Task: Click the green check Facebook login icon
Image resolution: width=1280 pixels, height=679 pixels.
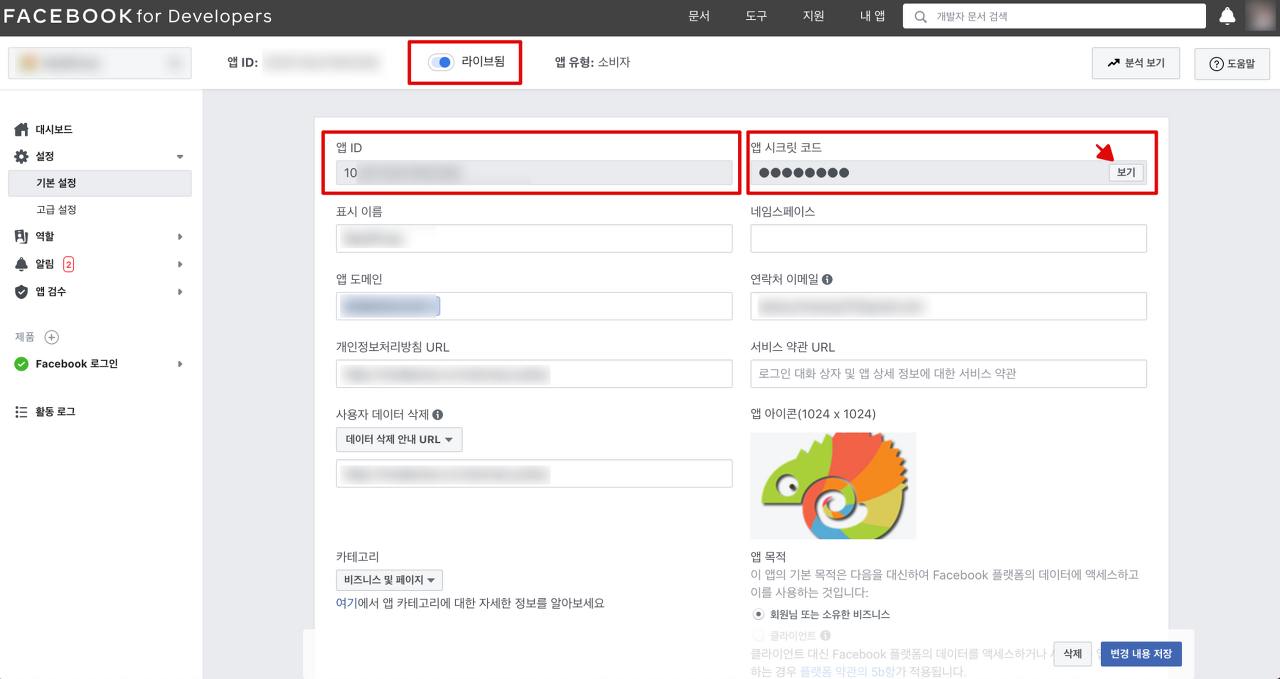Action: pyautogui.click(x=21, y=364)
